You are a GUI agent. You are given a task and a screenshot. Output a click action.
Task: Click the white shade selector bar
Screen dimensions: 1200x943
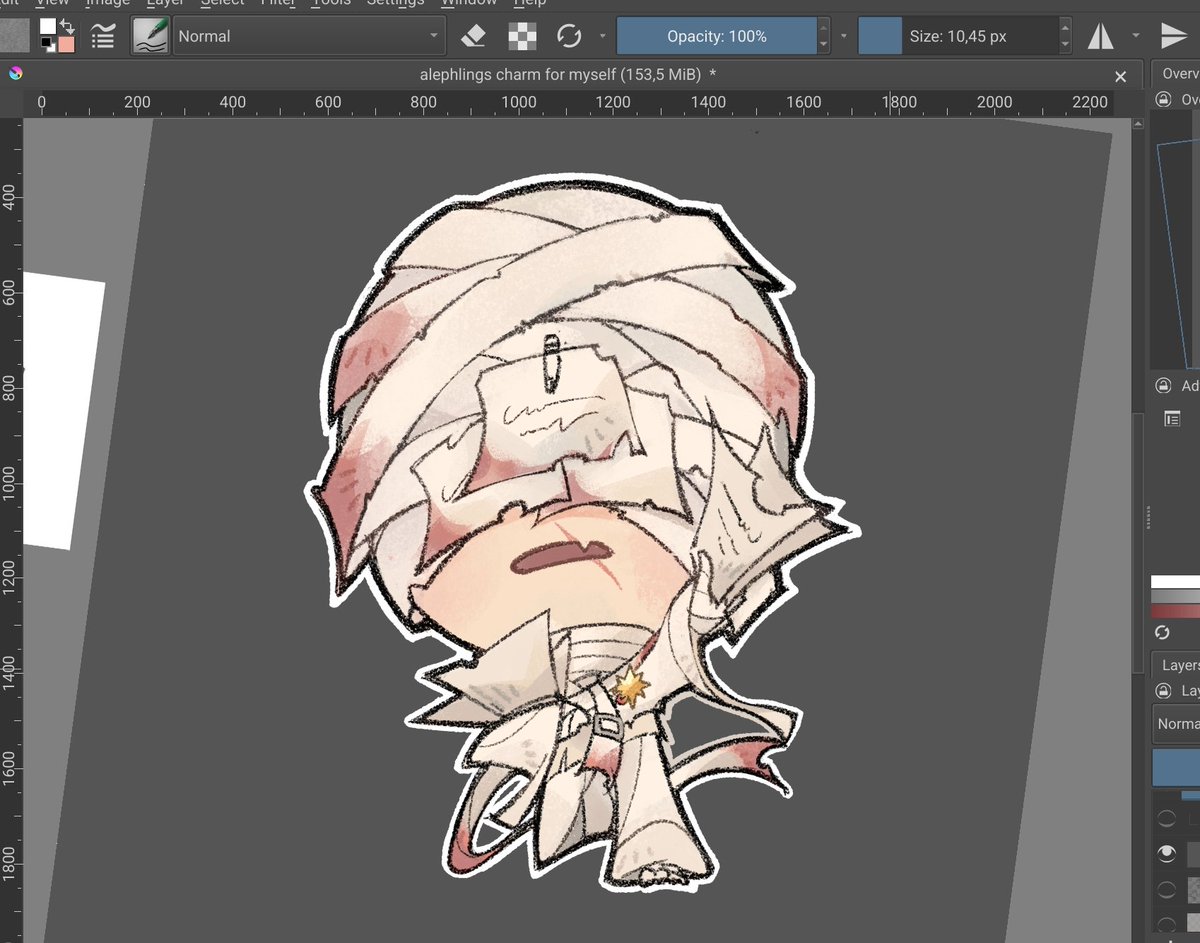tap(1176, 582)
